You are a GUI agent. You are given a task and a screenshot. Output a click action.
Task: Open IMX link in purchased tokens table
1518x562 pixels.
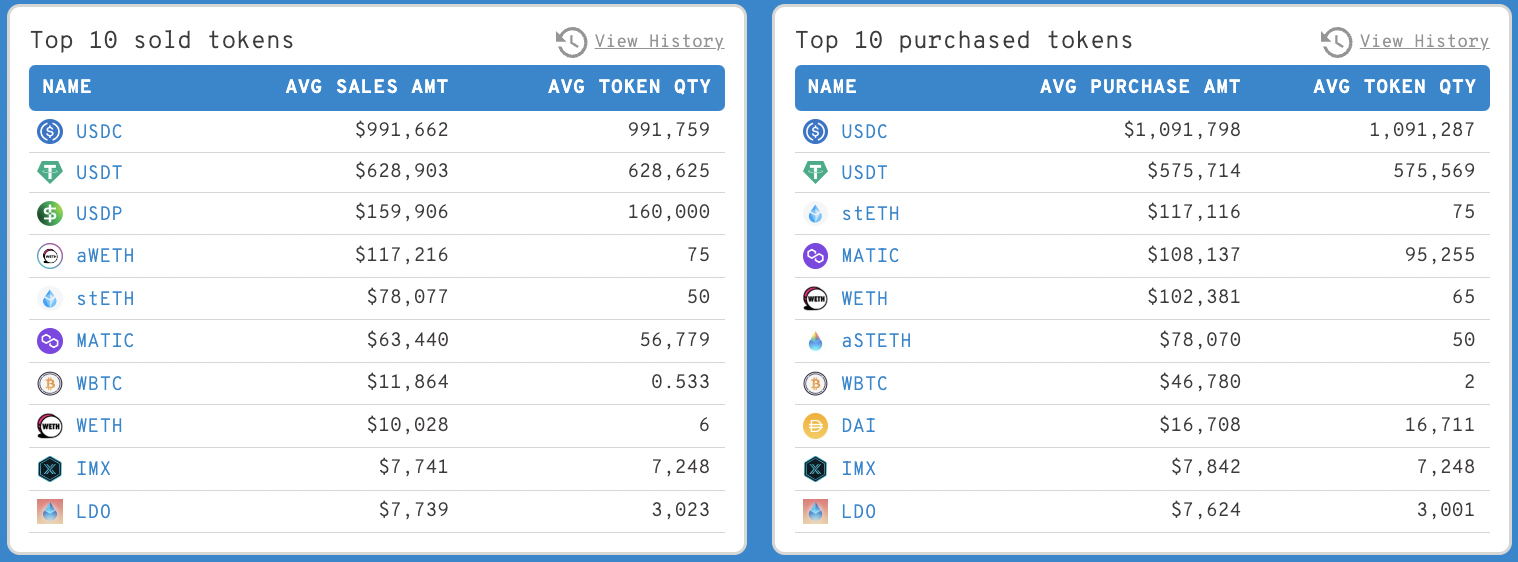click(858, 469)
